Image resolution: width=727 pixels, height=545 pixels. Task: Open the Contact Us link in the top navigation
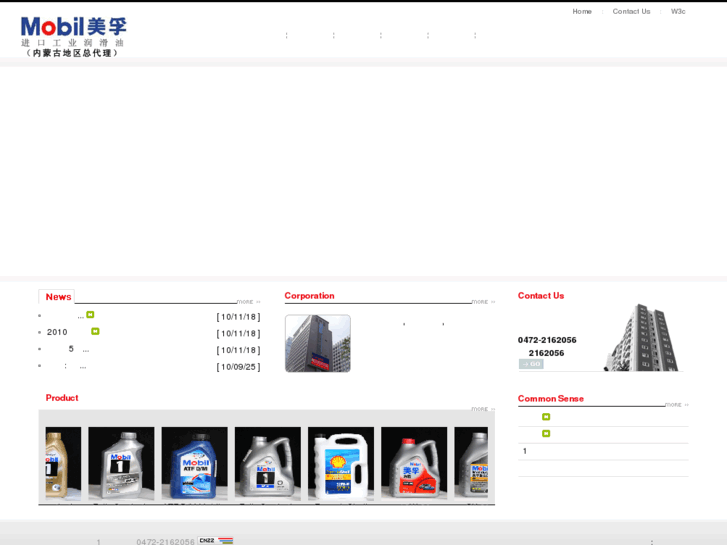[x=631, y=12]
